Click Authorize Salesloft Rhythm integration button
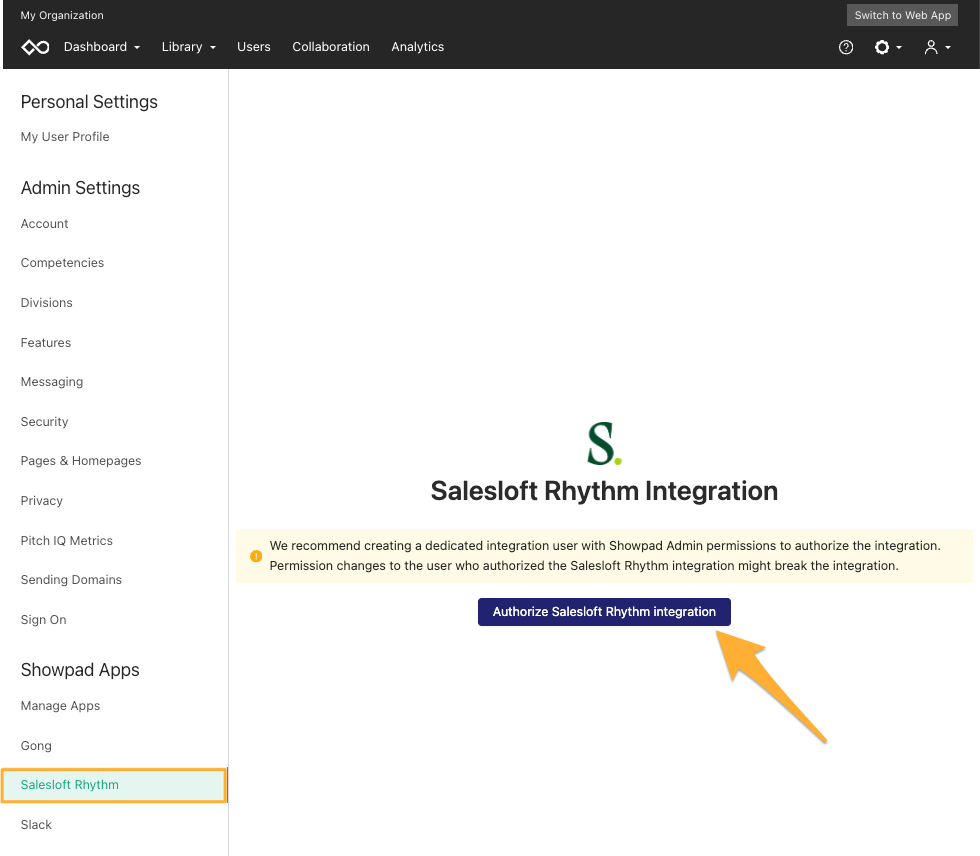Viewport: 980px width, 856px height. [604, 612]
